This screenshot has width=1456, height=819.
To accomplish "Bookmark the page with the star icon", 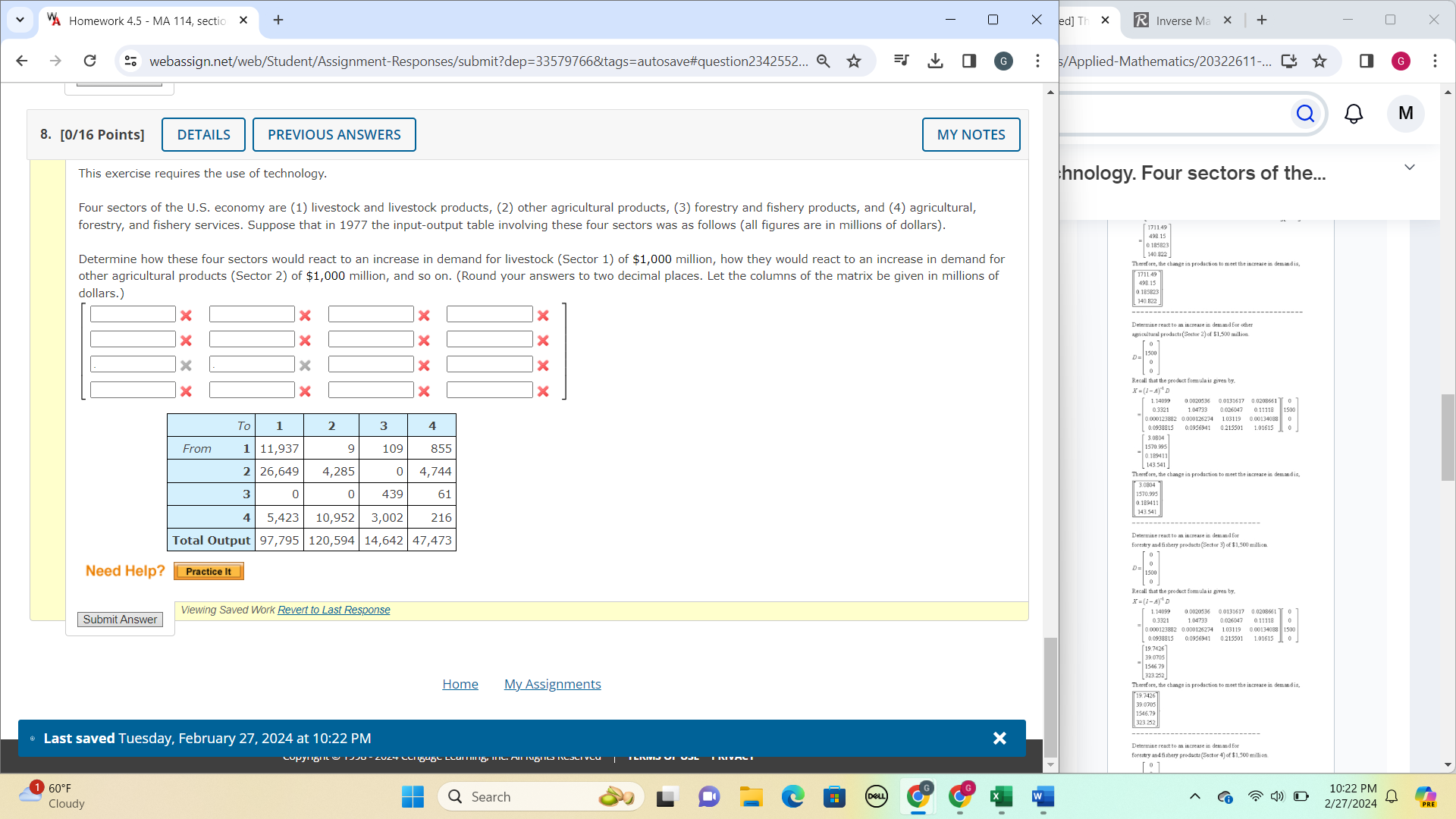I will pos(854,61).
